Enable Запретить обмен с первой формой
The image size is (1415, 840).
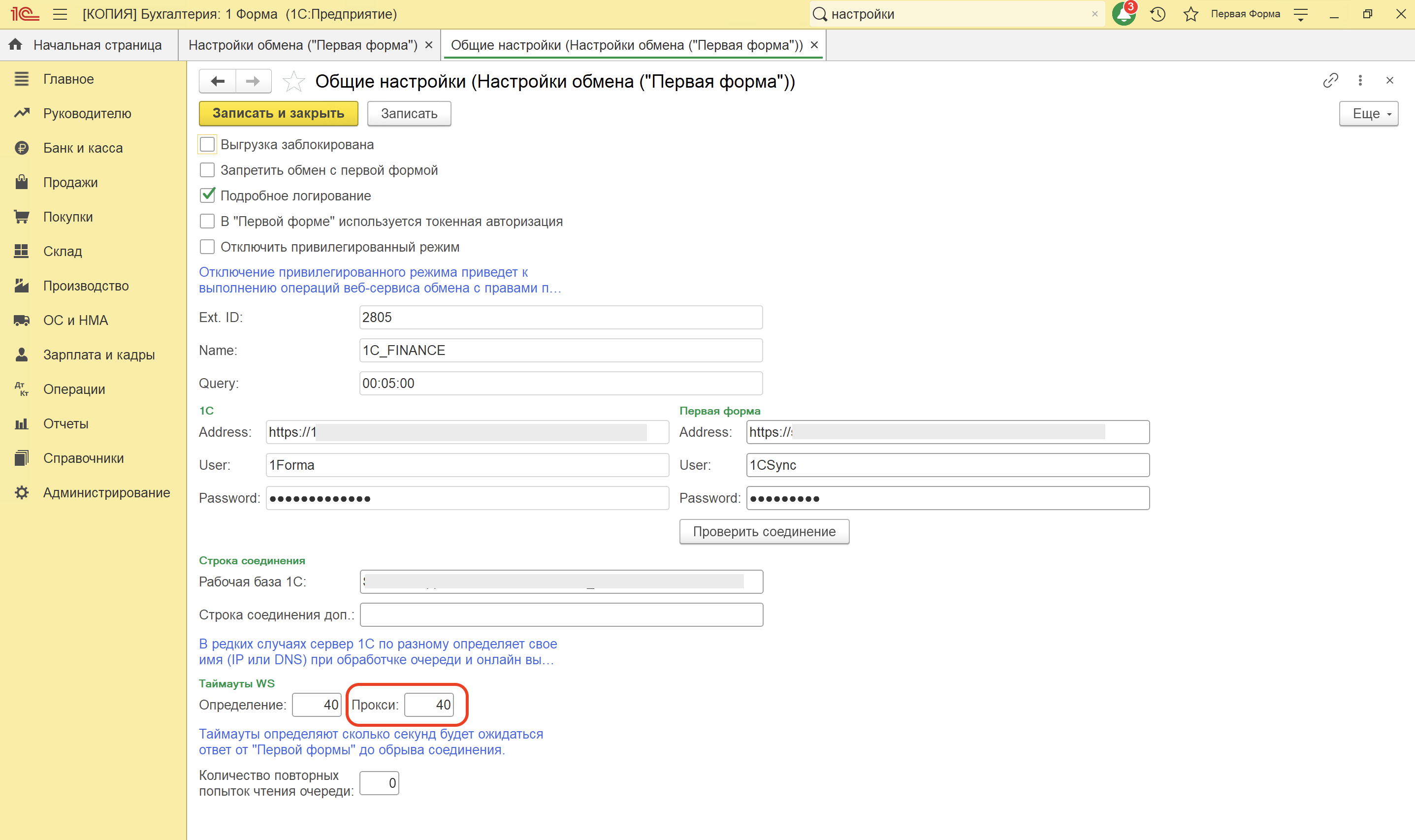click(x=207, y=170)
